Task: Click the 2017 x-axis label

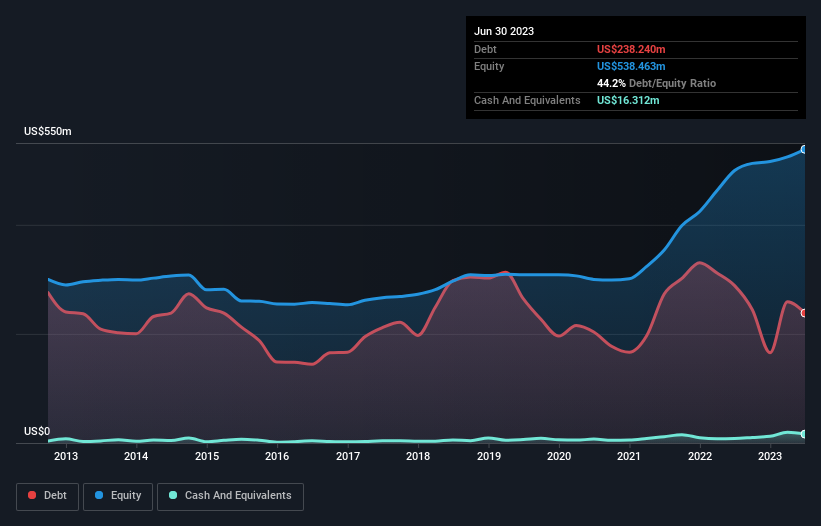Action: pos(348,456)
